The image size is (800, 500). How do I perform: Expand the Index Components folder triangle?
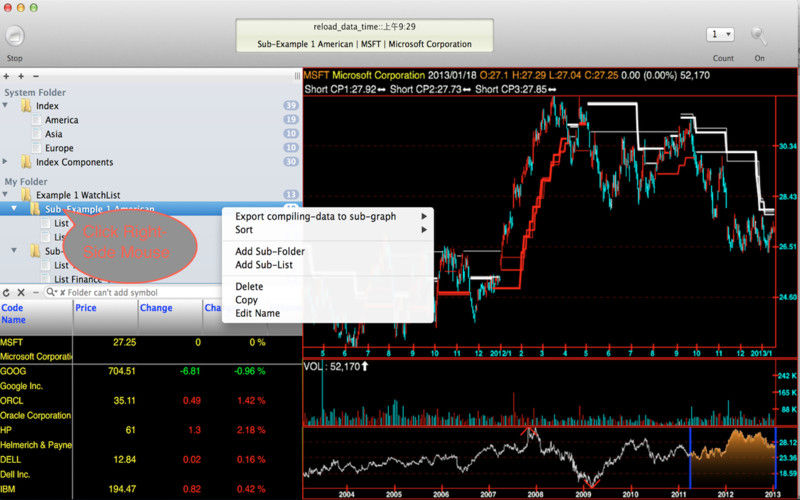click(x=5, y=161)
